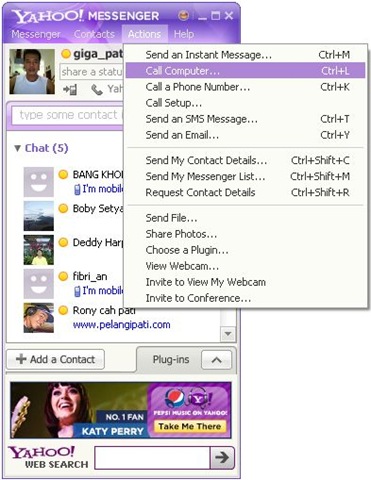Choose Send an Email entry

tap(245, 135)
